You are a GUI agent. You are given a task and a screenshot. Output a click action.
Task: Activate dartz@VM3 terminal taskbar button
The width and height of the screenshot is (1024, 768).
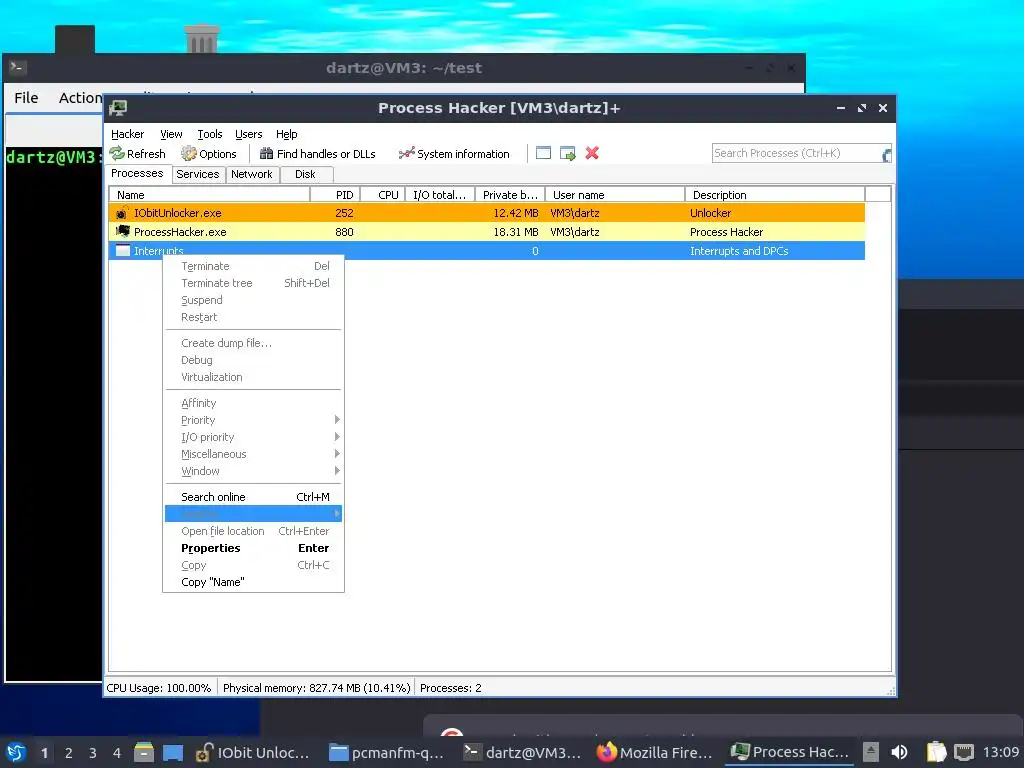[x=521, y=752]
